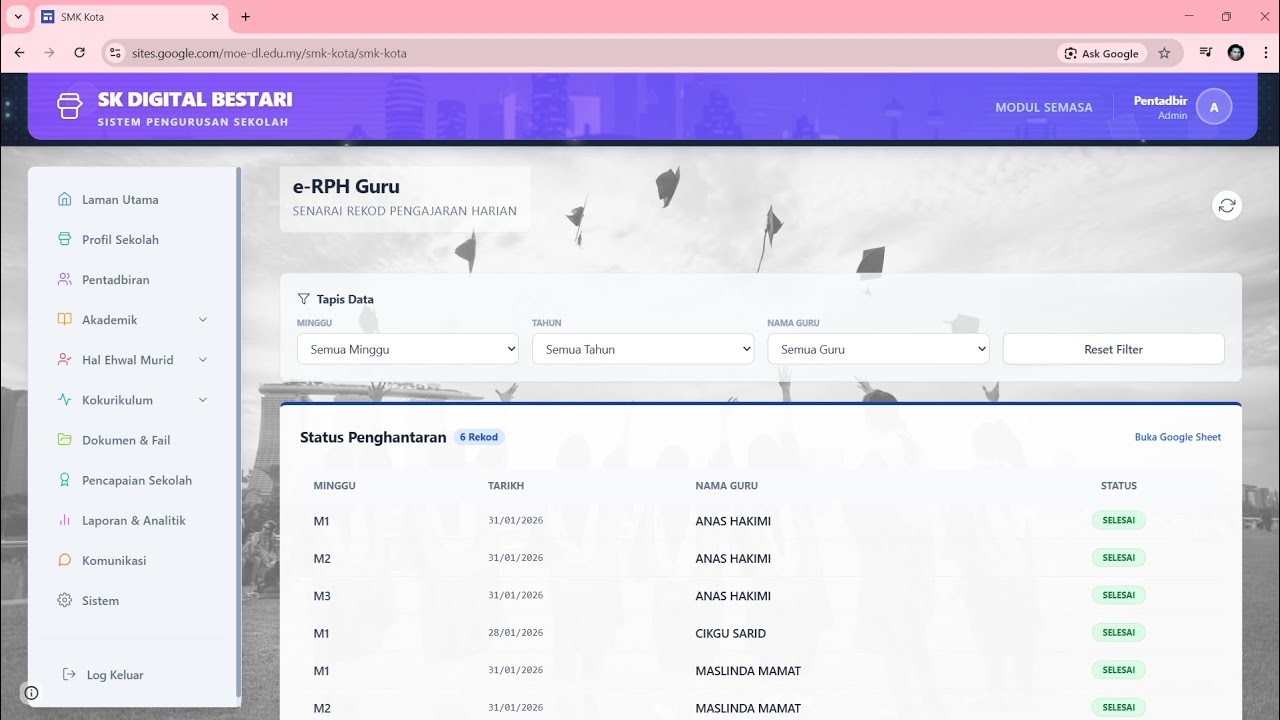Expand the Hal Ehwal Murid chevron
The height and width of the screenshot is (720, 1280).
[x=203, y=359]
